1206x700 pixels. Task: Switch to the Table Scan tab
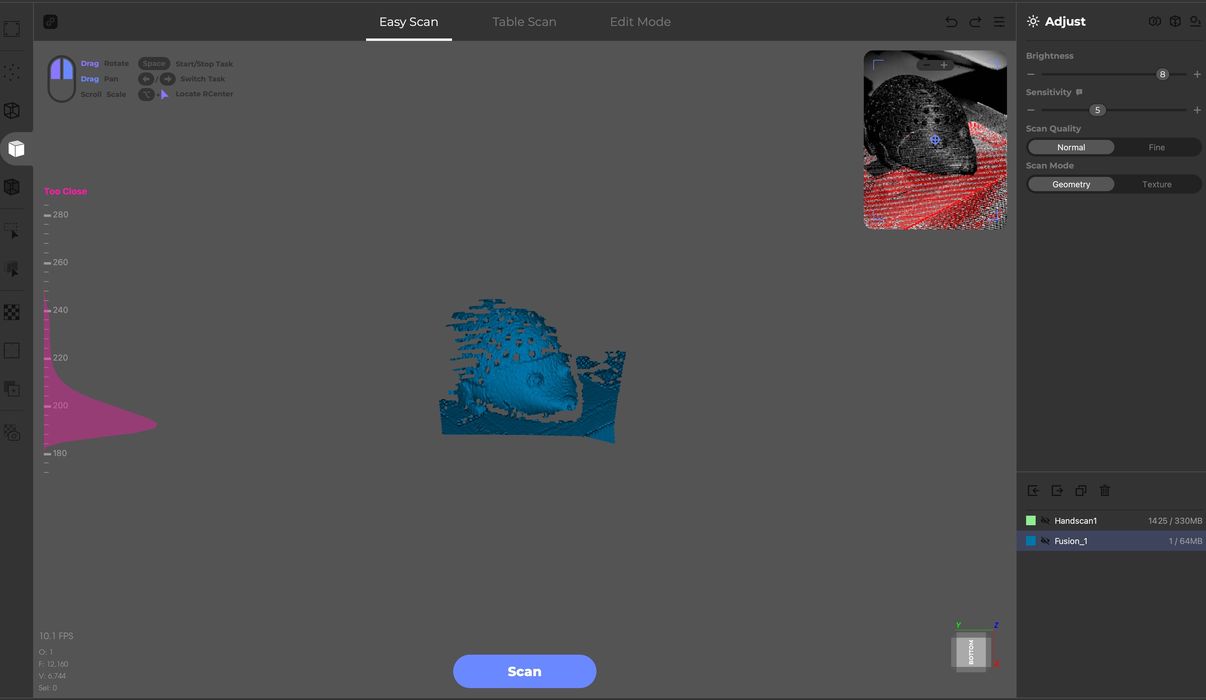(524, 22)
